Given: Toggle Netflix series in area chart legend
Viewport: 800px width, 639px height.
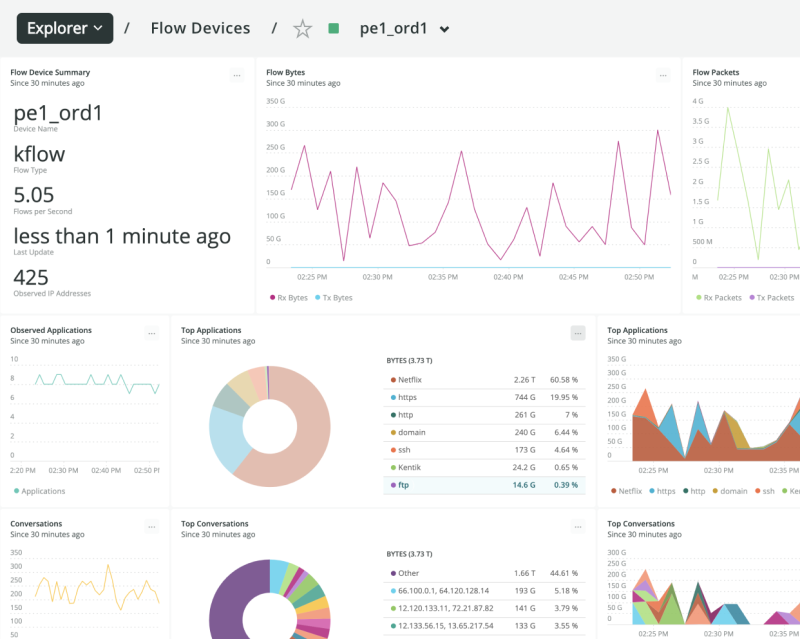Looking at the screenshot, I should (x=625, y=491).
